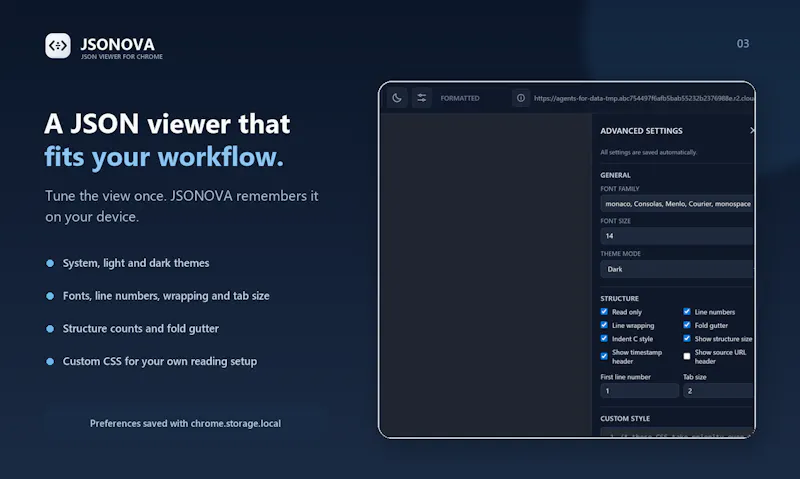Click 'Preferences saved with chrome.storage.local' text
Image resolution: width=800 pixels, height=479 pixels.
(185, 423)
